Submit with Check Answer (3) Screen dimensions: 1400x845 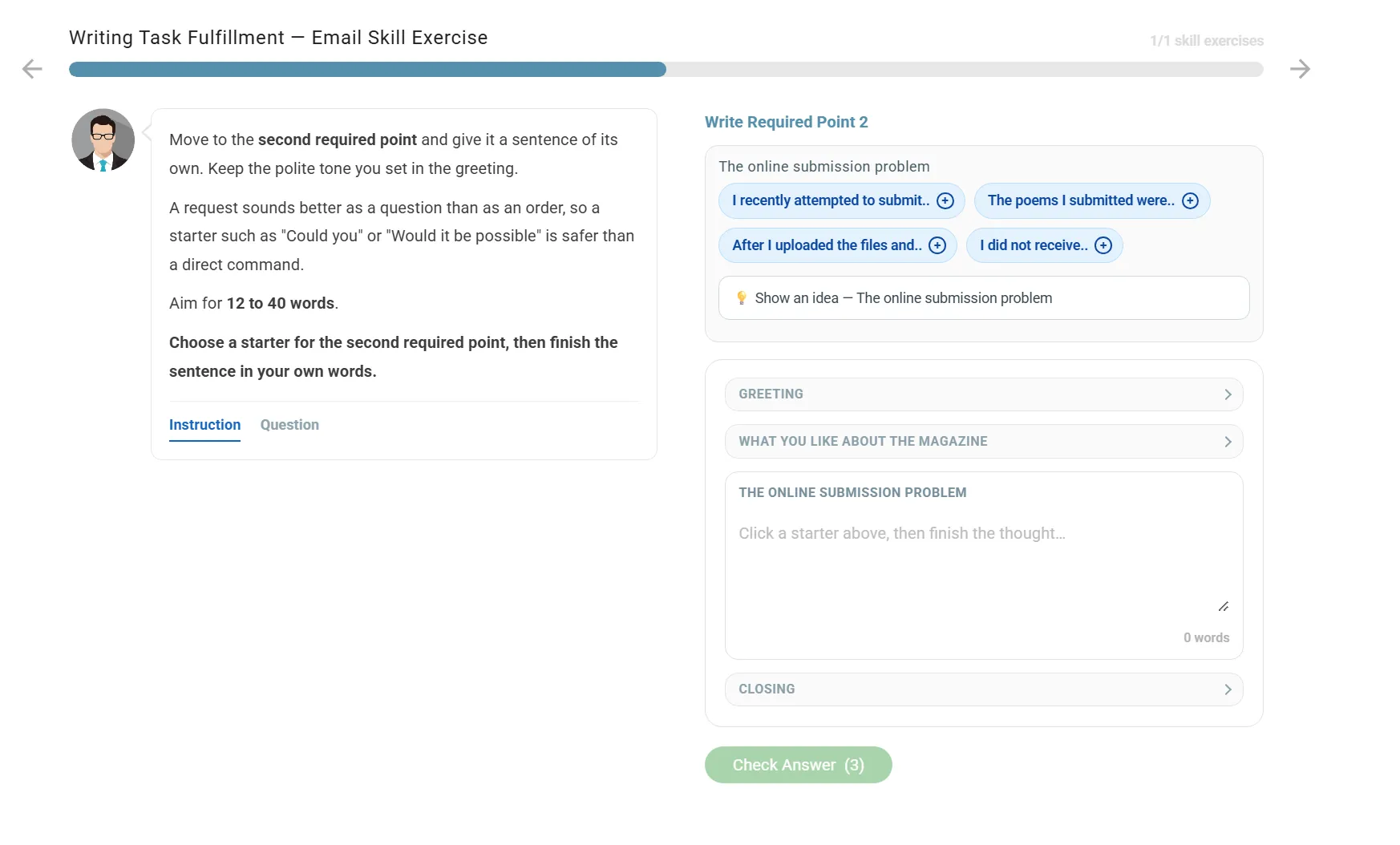coord(799,765)
